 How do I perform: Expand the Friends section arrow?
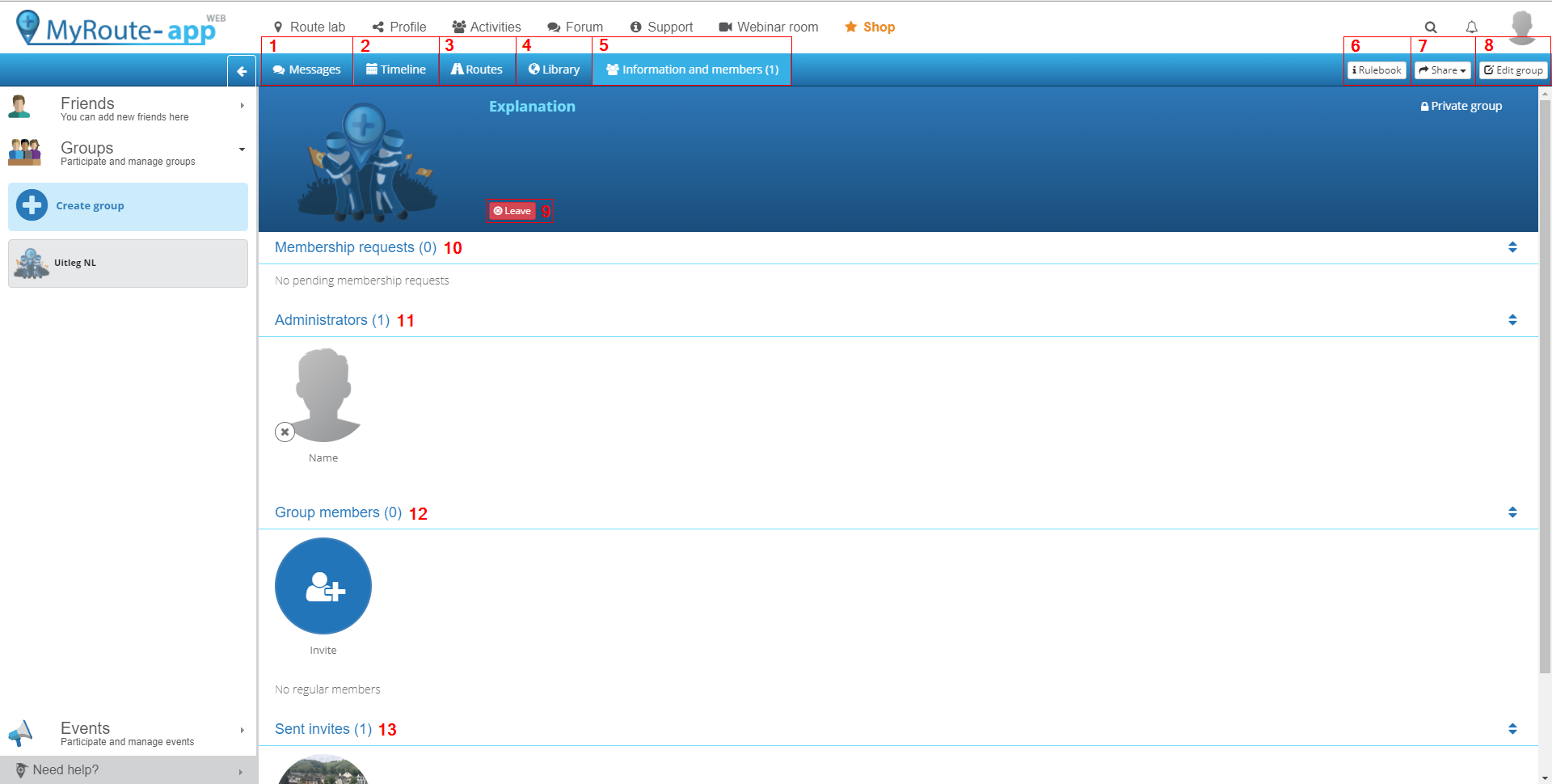pyautogui.click(x=242, y=106)
